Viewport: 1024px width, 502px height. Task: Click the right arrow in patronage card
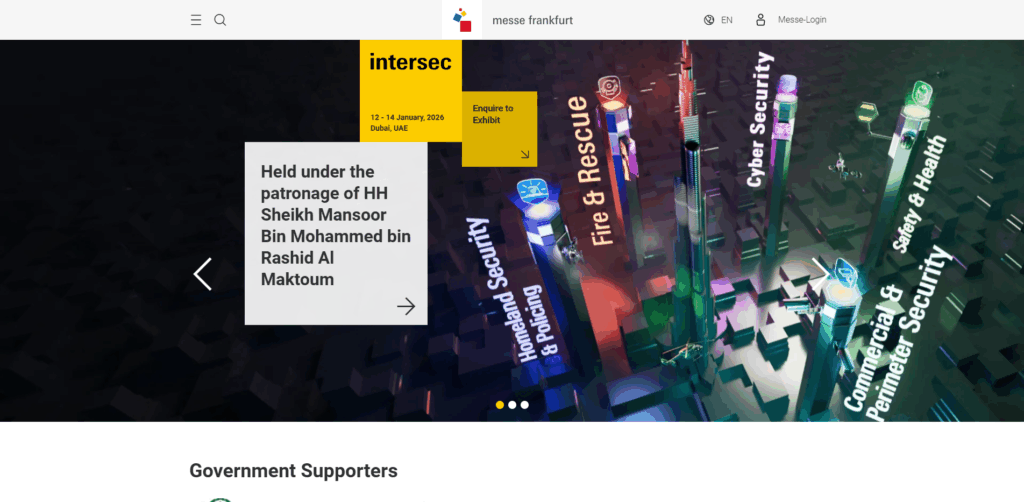[x=406, y=306]
